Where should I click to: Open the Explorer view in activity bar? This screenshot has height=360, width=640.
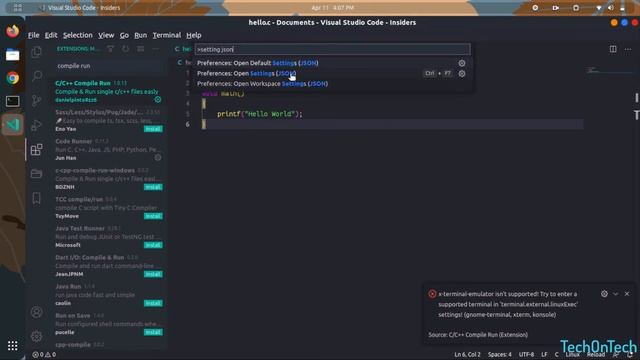(x=36, y=52)
